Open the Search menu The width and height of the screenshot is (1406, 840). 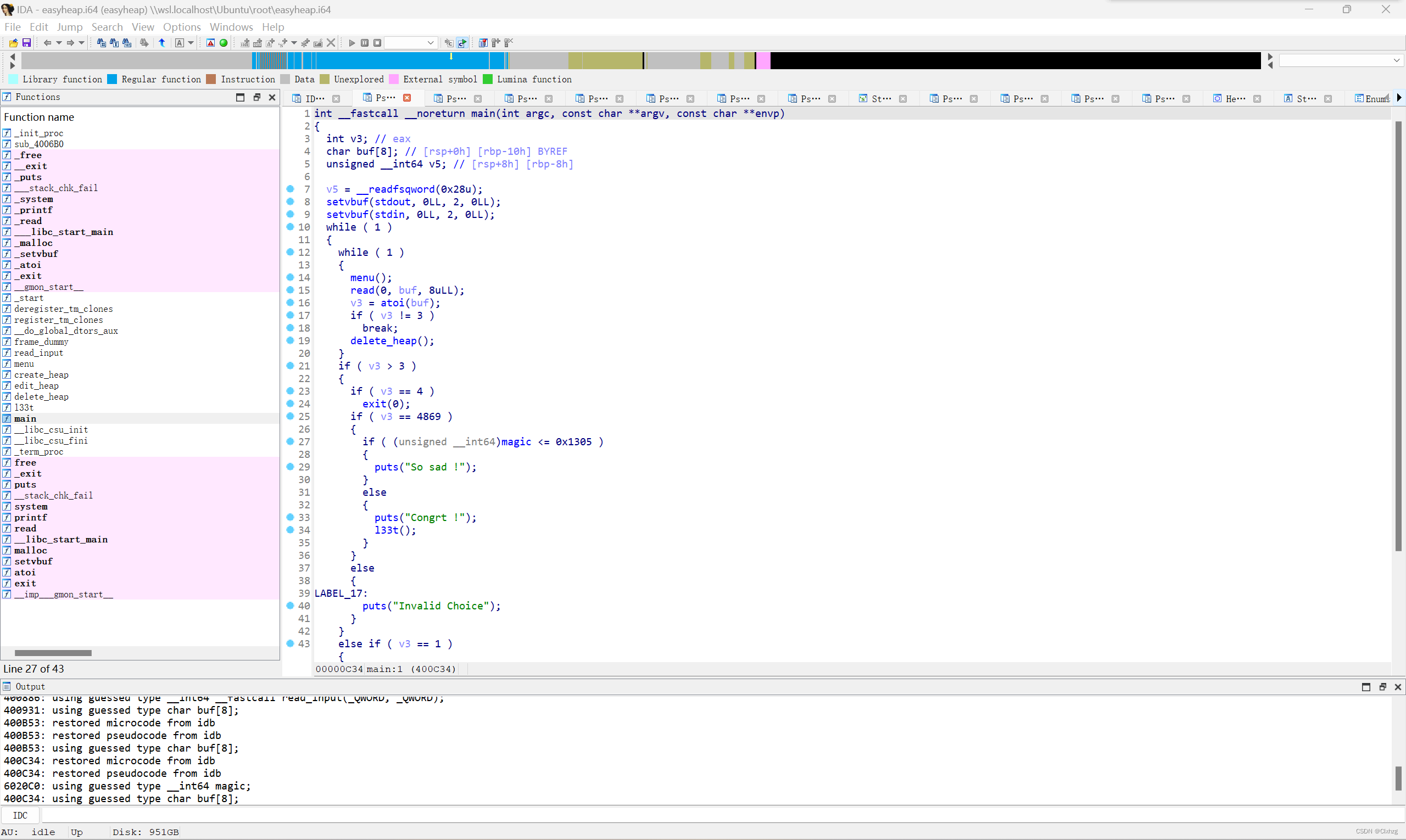pyautogui.click(x=107, y=27)
